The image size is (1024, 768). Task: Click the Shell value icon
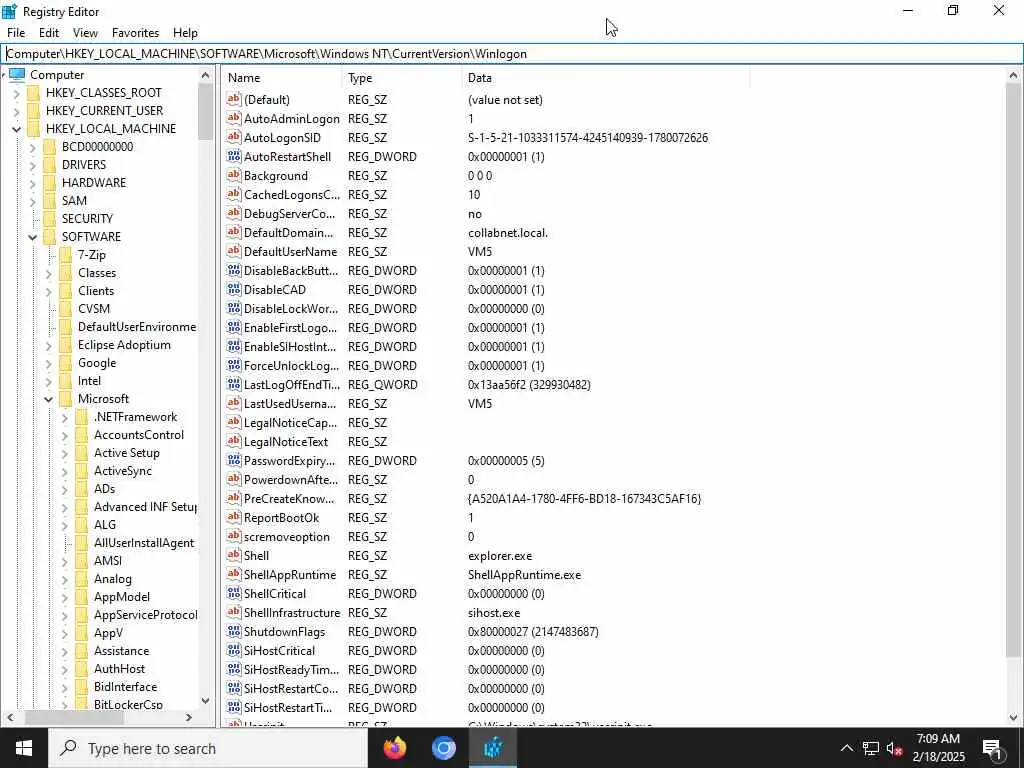click(x=234, y=555)
